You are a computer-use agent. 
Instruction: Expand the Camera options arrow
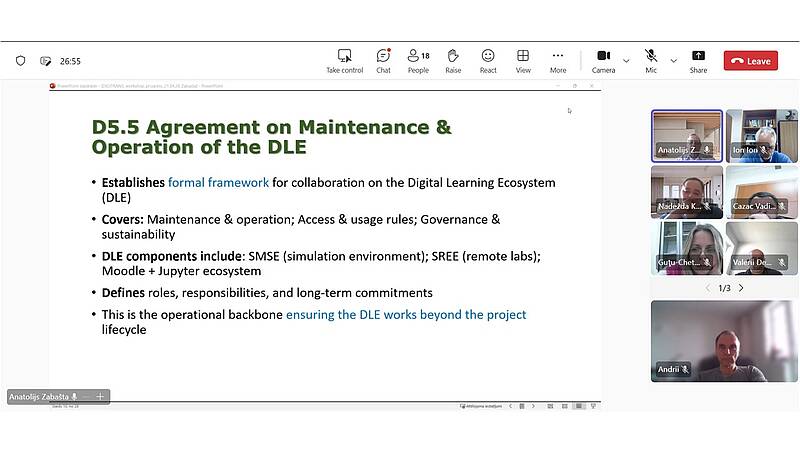point(626,61)
